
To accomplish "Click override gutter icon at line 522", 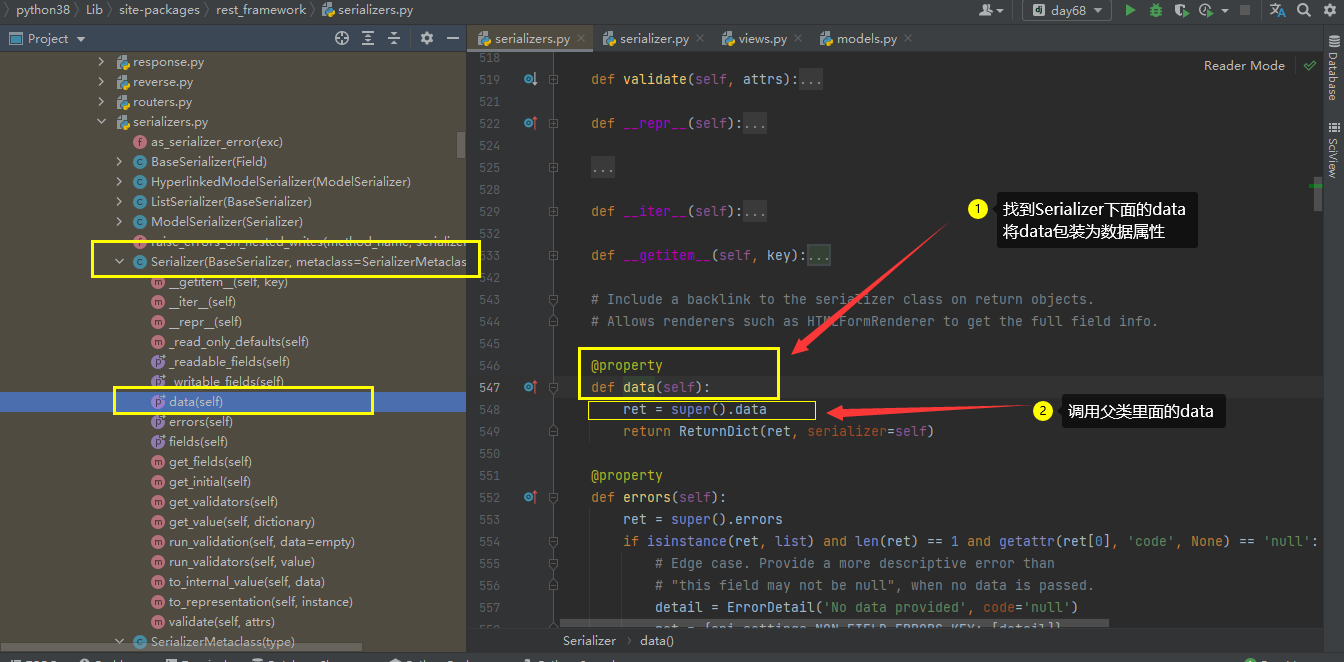I will tap(531, 123).
